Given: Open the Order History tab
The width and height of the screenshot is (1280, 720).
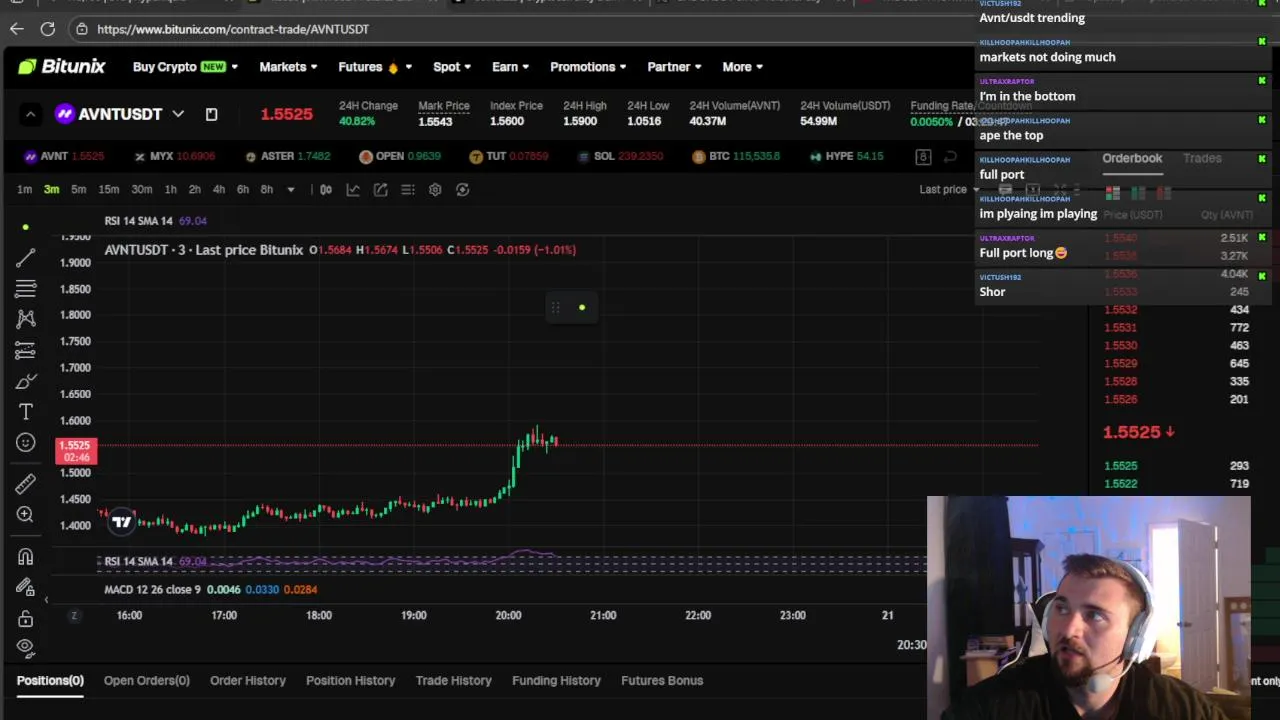Looking at the screenshot, I should 248,680.
